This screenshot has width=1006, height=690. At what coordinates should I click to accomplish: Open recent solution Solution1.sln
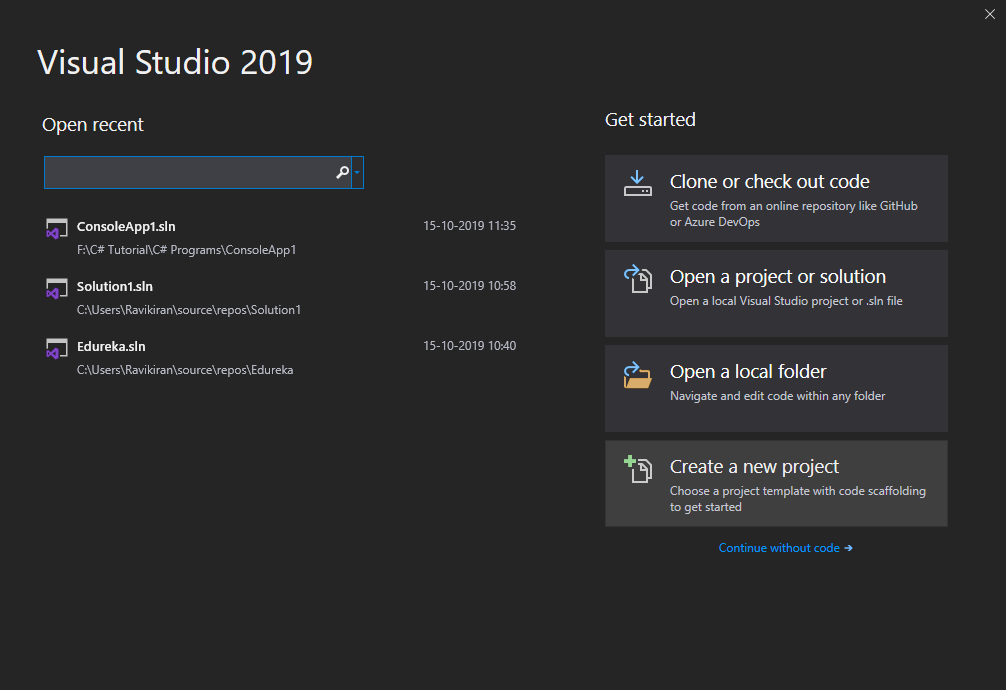[115, 286]
